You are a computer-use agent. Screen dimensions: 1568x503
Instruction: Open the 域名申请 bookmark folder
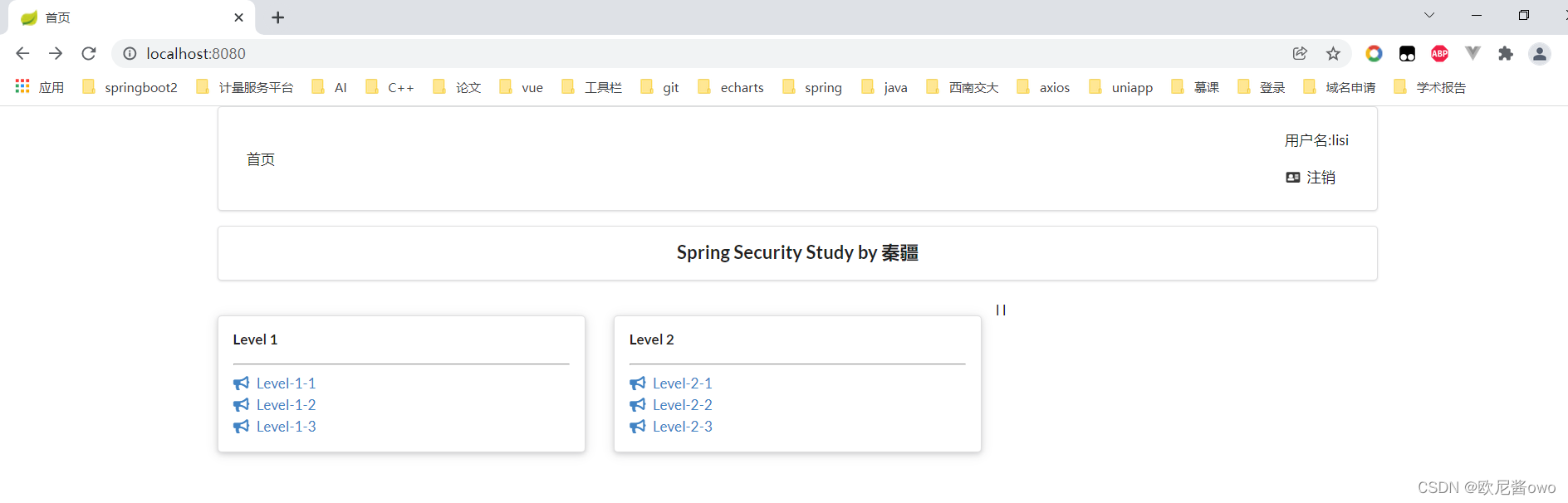pyautogui.click(x=1339, y=87)
